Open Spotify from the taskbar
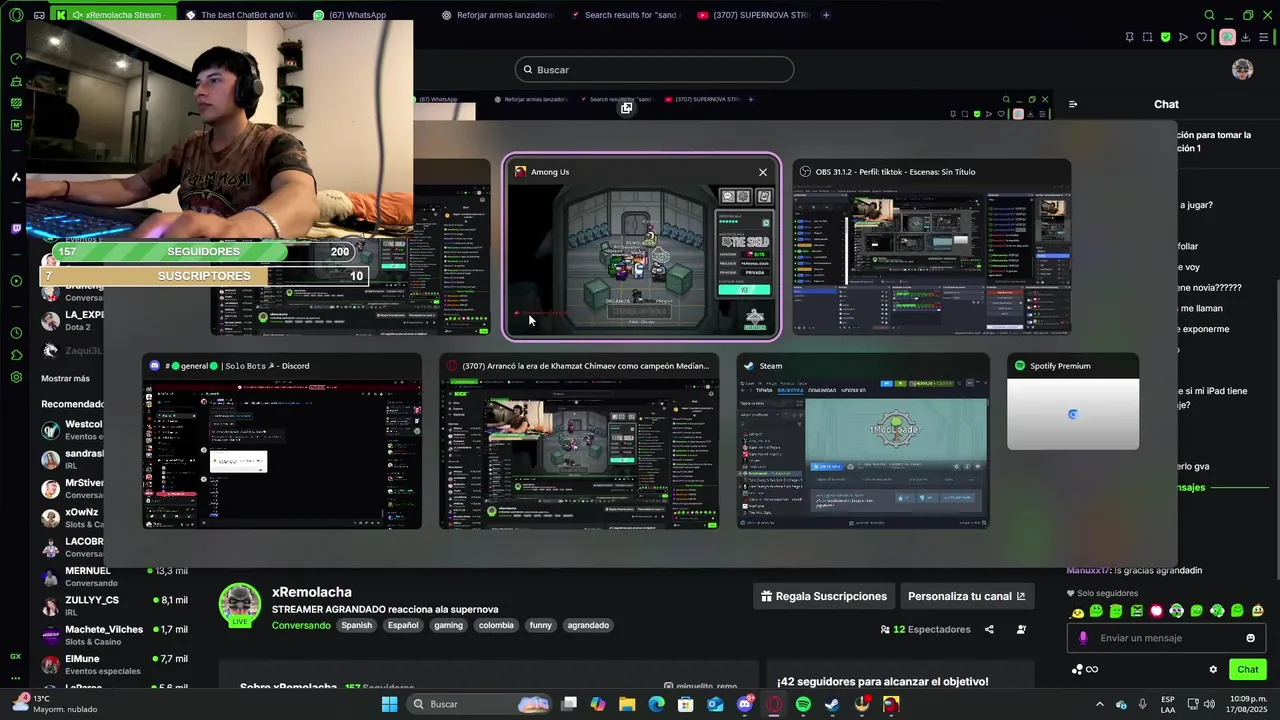 (x=803, y=704)
